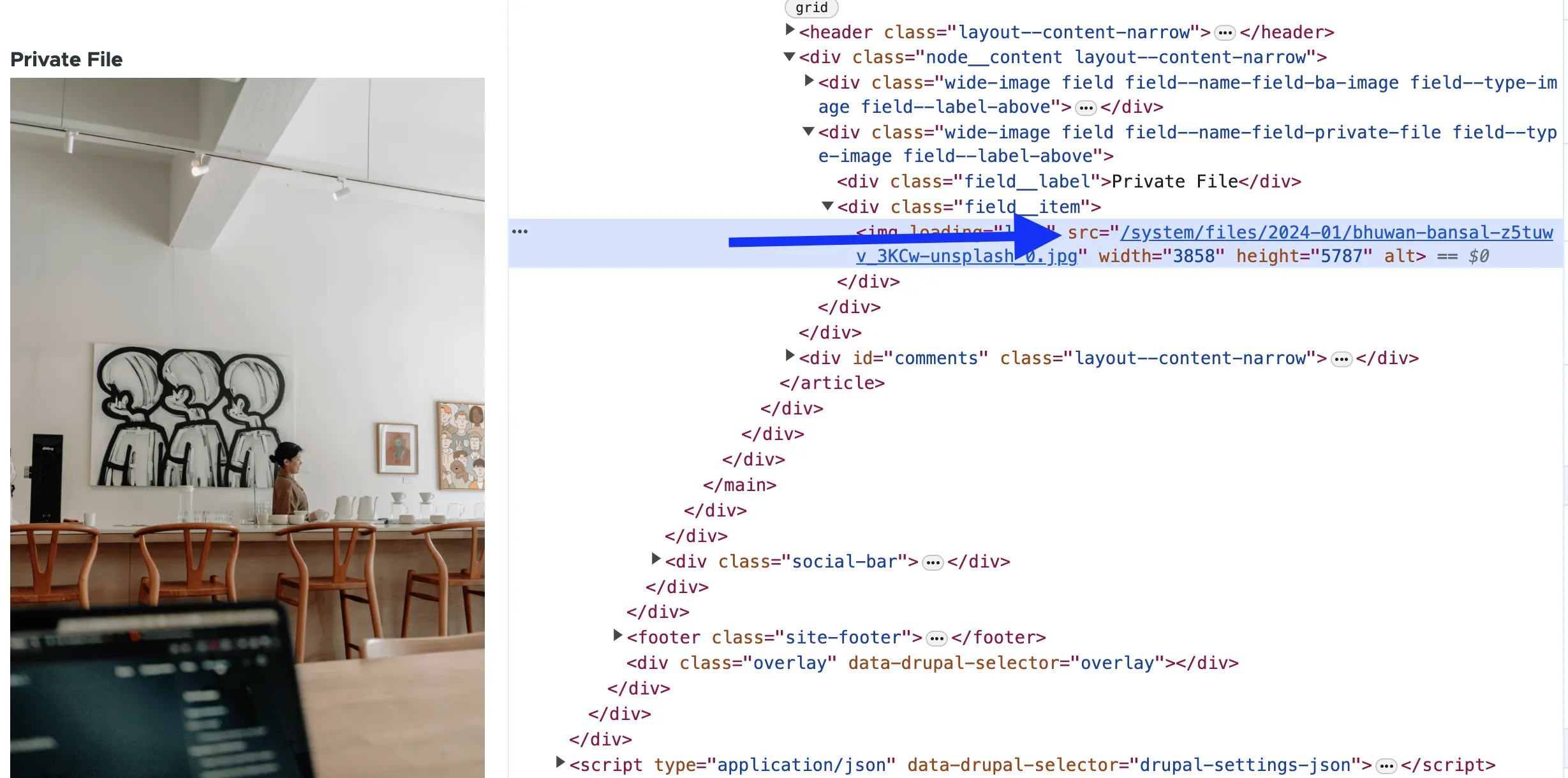The height and width of the screenshot is (778, 1568).
Task: Collapse the field__item div
Action: (828, 206)
